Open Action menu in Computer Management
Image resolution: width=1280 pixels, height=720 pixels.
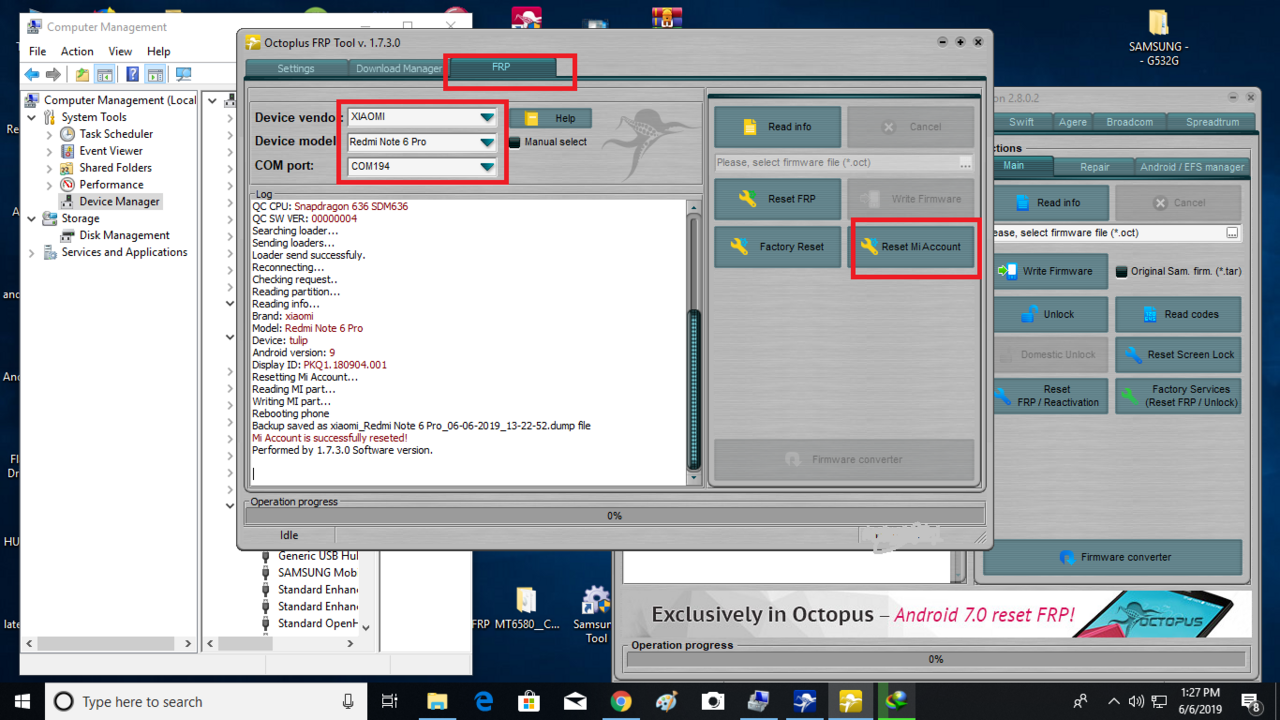pos(77,51)
